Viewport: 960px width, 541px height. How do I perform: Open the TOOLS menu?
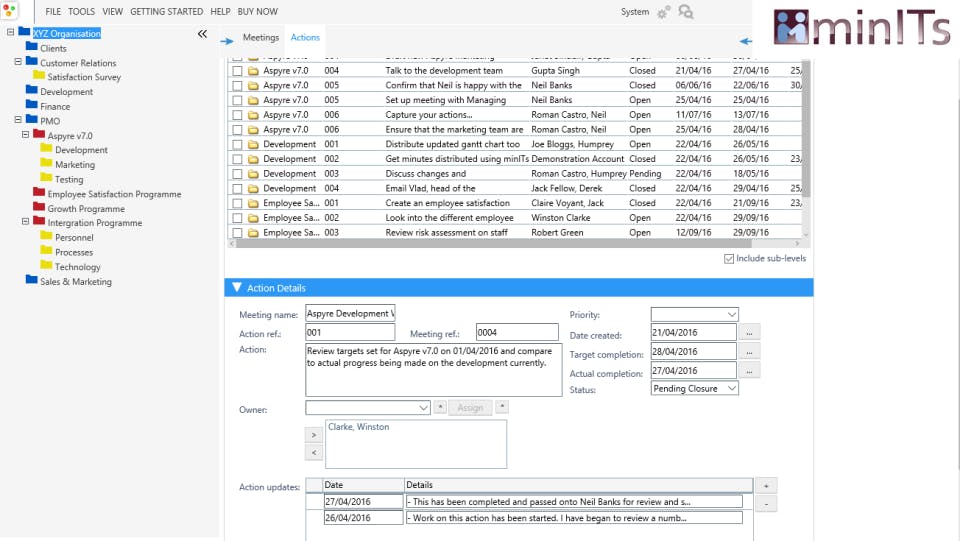pos(81,12)
